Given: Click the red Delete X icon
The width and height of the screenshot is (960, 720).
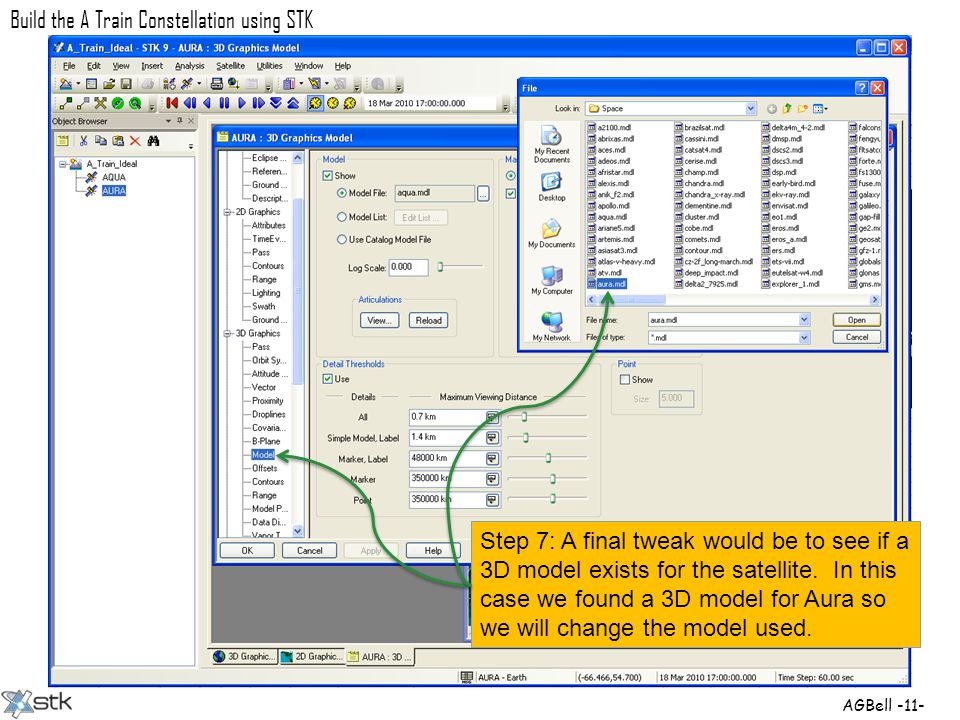Looking at the screenshot, I should point(135,141).
